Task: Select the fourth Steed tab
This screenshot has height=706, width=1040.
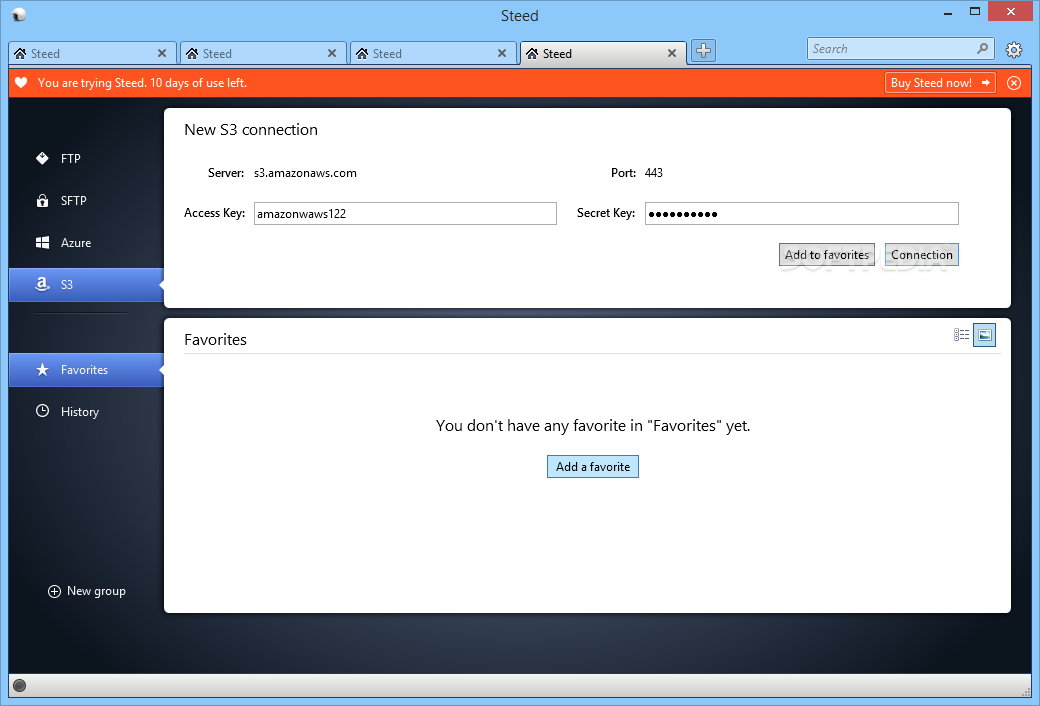Action: pyautogui.click(x=604, y=53)
